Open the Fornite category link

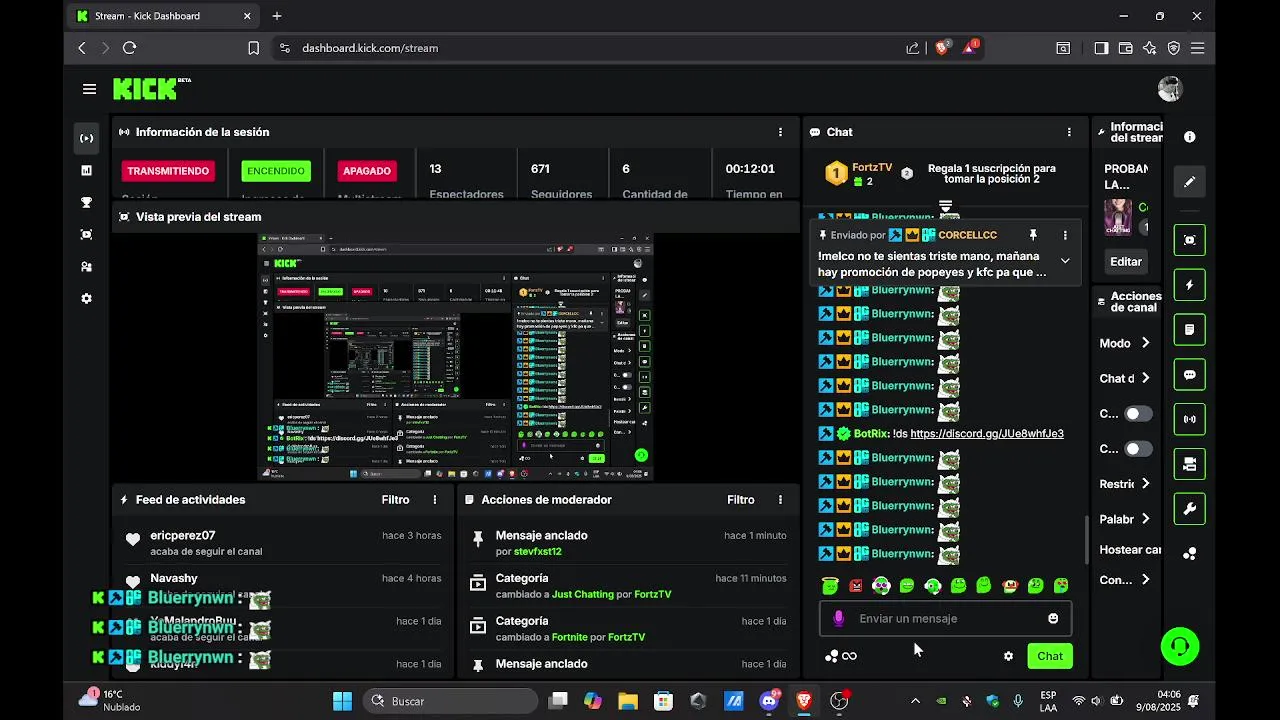coord(570,637)
